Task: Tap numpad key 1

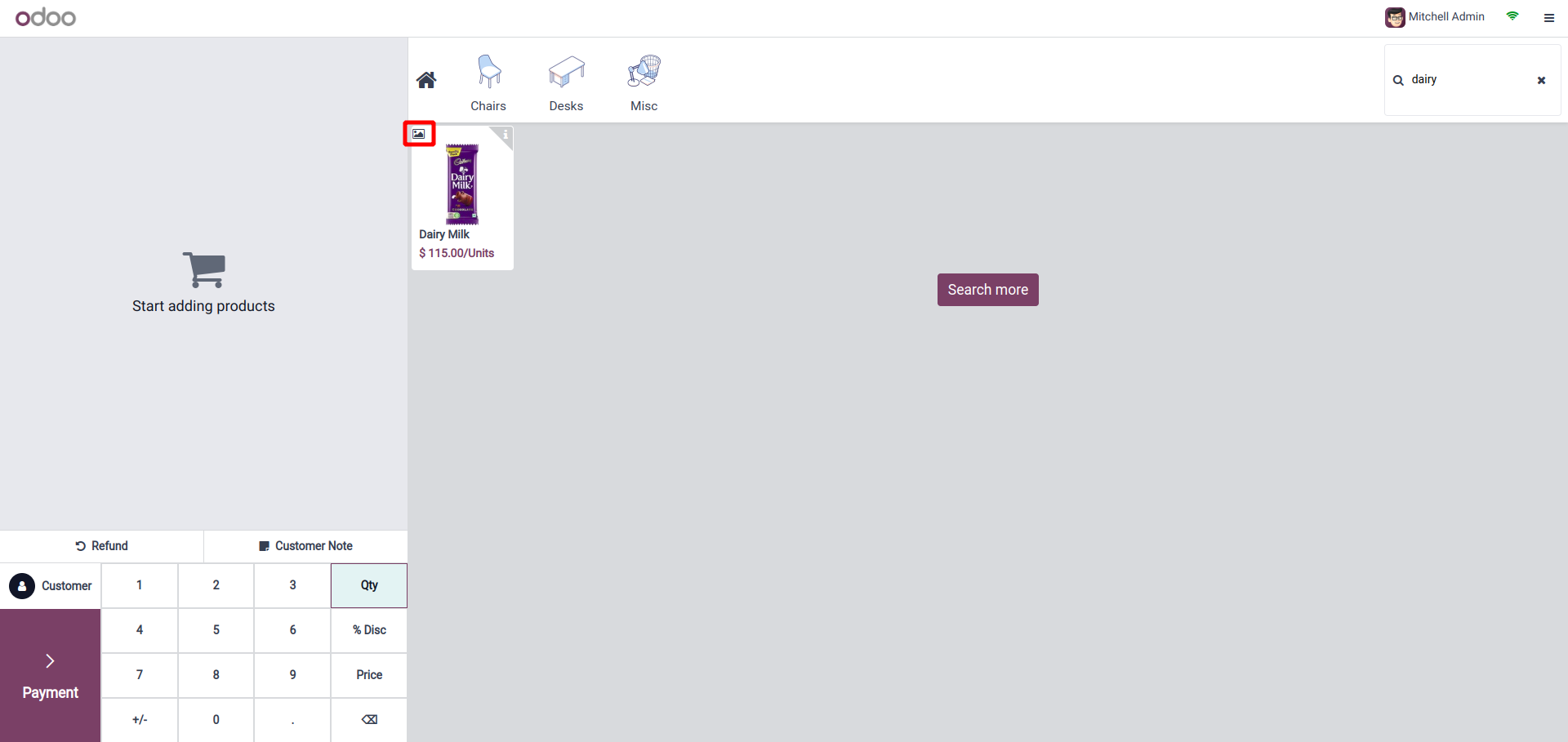Action: point(140,585)
